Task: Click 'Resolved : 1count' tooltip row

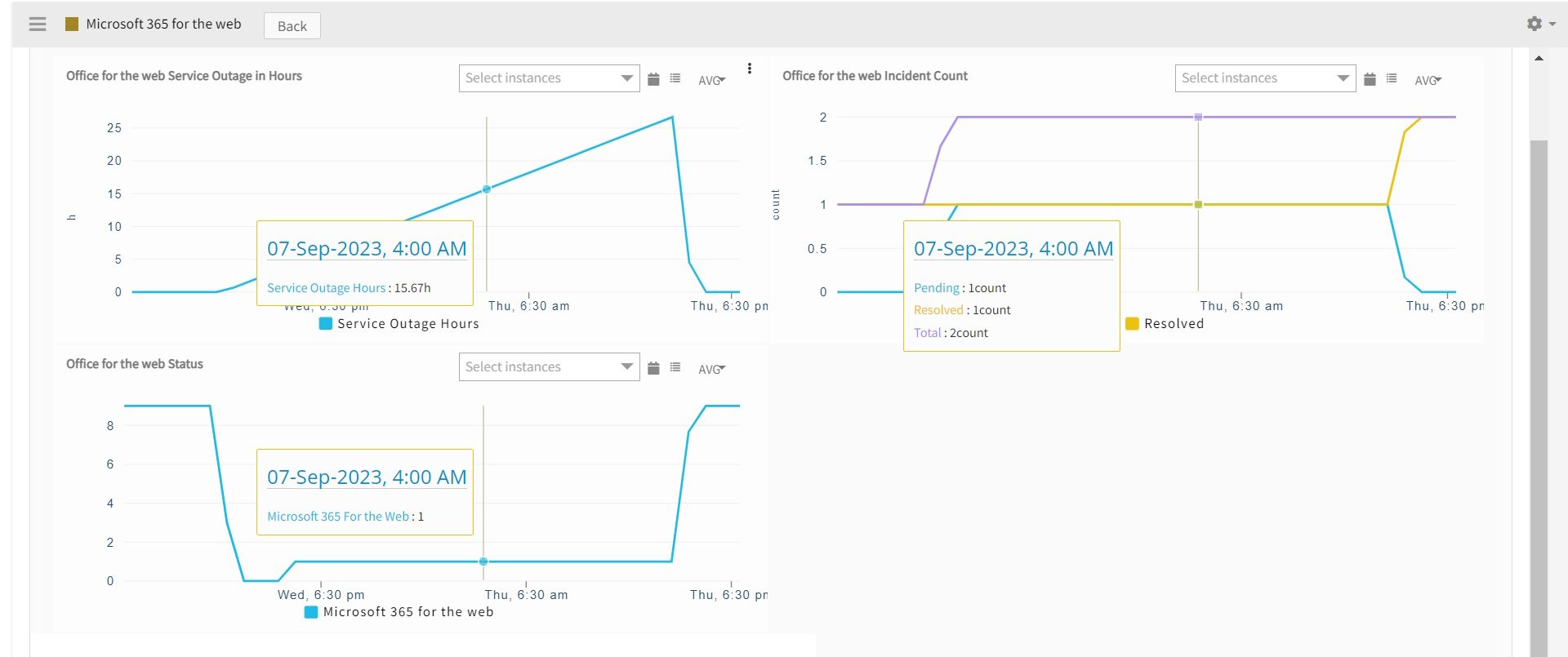Action: coord(962,310)
